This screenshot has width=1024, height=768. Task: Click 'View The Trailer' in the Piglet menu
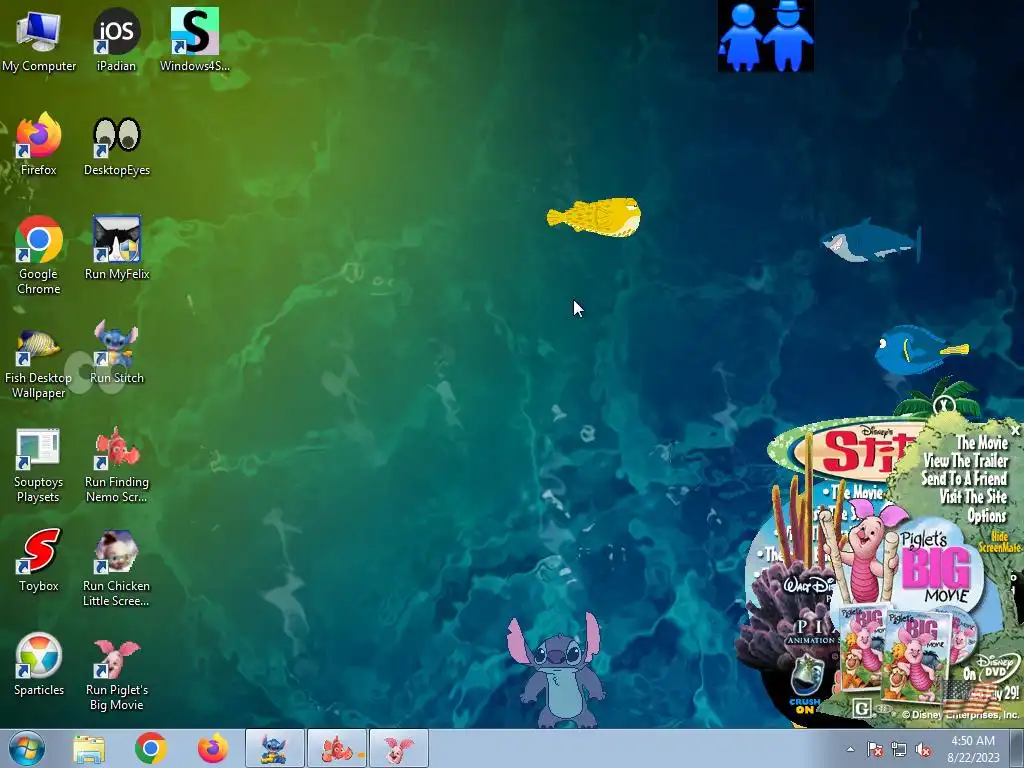coord(966,460)
